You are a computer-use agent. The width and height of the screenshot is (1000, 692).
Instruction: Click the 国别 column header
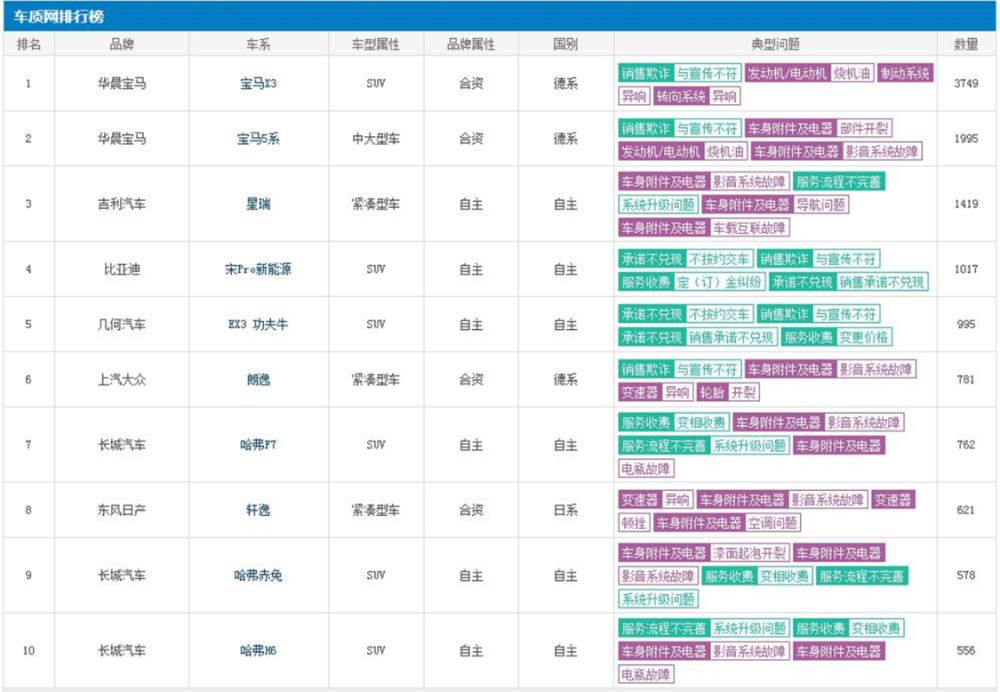point(566,44)
